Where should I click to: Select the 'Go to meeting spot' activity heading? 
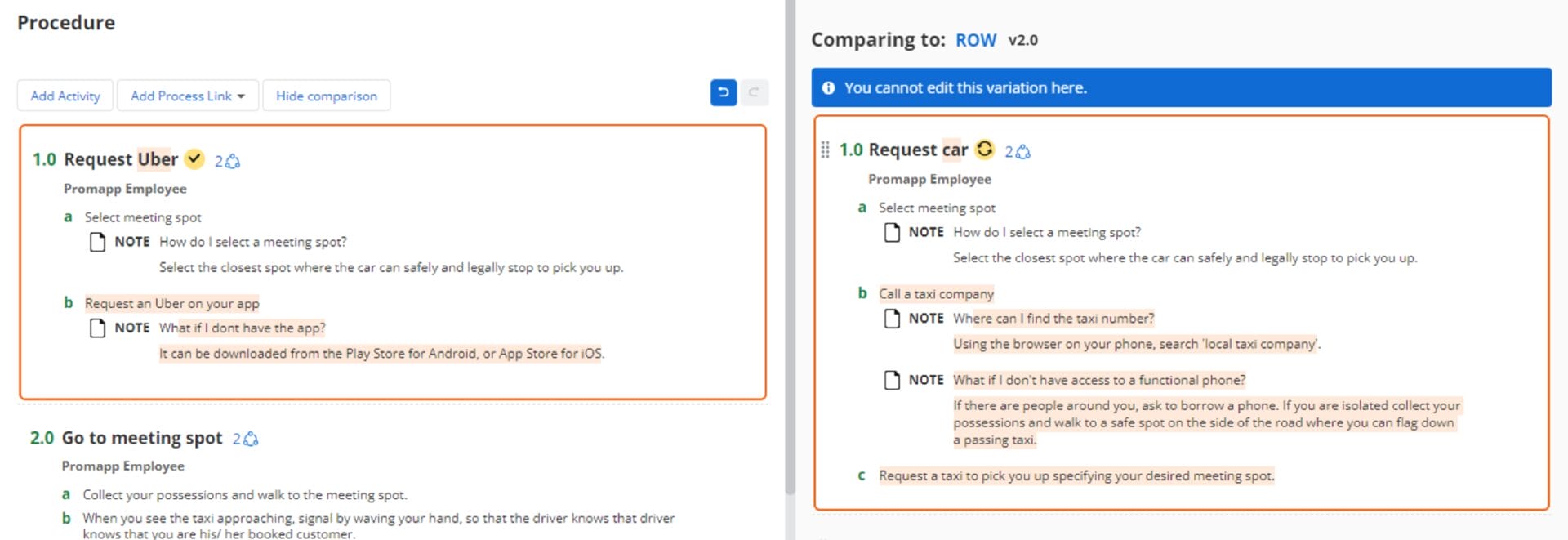pyautogui.click(x=141, y=438)
